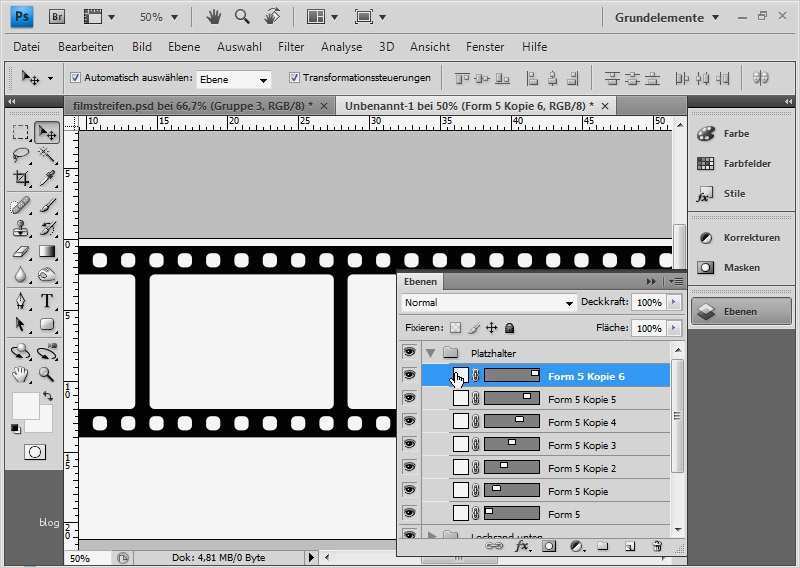800x568 pixels.
Task: Collapse the Platzhalter group
Action: click(431, 353)
